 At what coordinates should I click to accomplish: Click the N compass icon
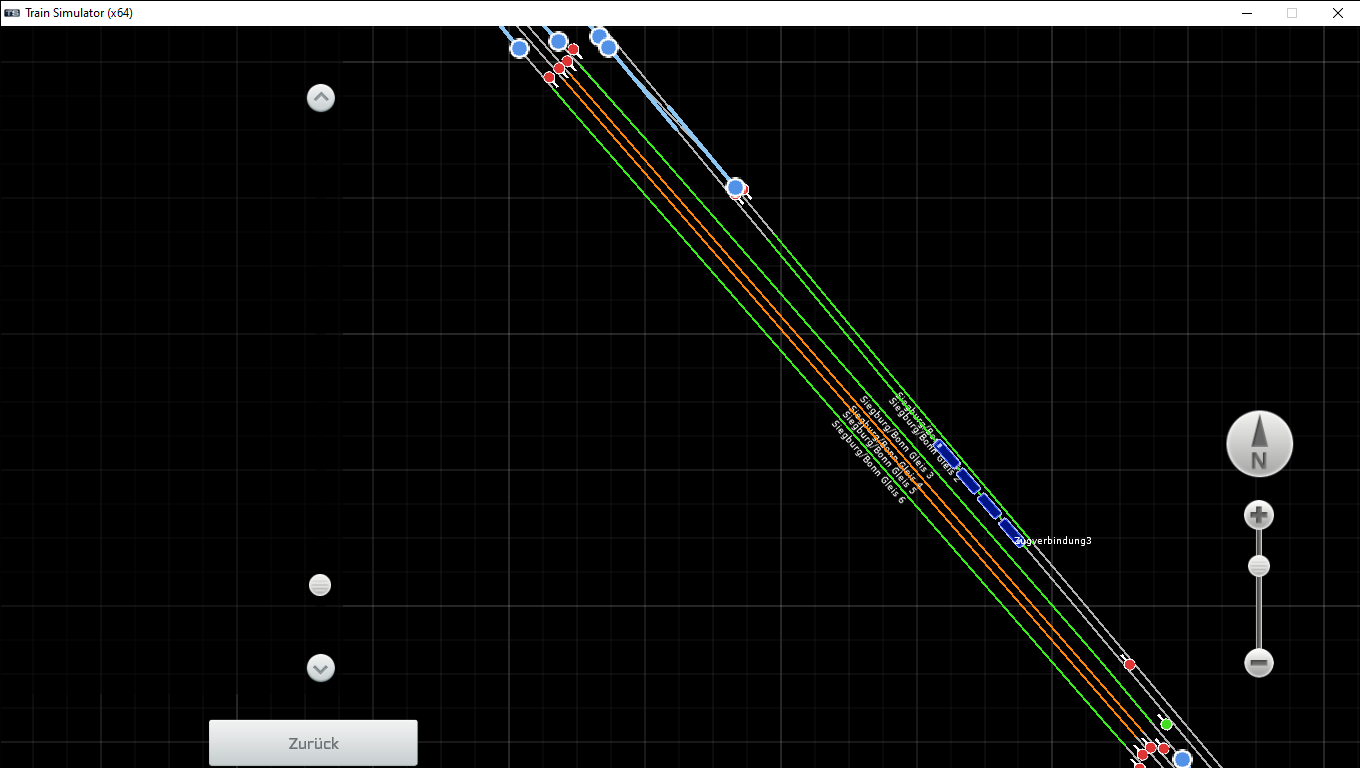1259,444
